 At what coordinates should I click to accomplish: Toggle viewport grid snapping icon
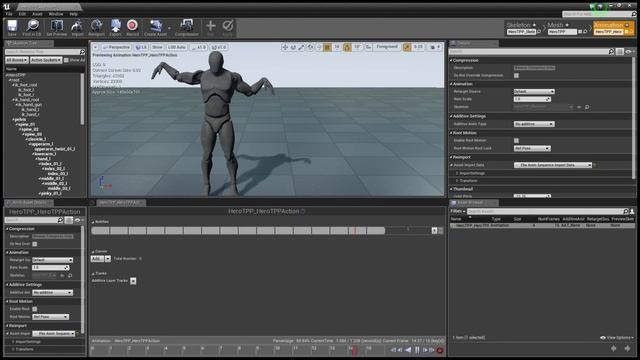coord(327,47)
